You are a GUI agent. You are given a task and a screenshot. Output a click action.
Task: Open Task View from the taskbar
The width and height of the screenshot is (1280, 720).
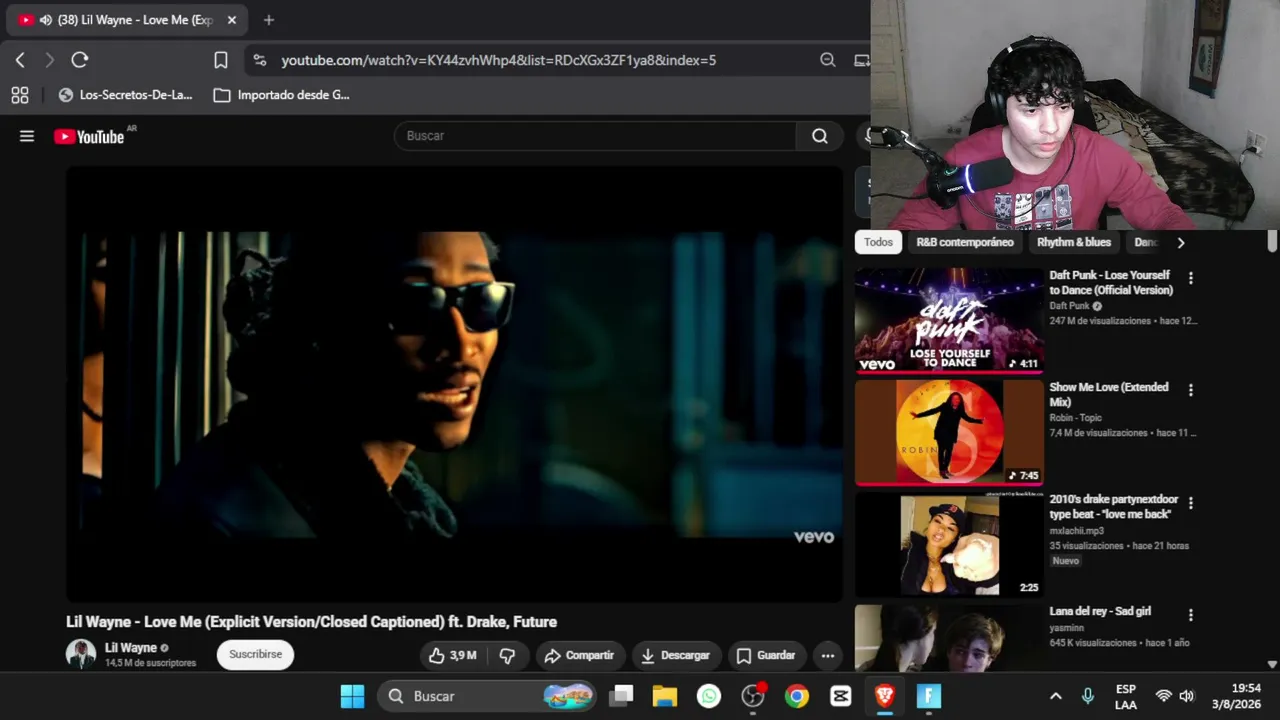click(622, 696)
